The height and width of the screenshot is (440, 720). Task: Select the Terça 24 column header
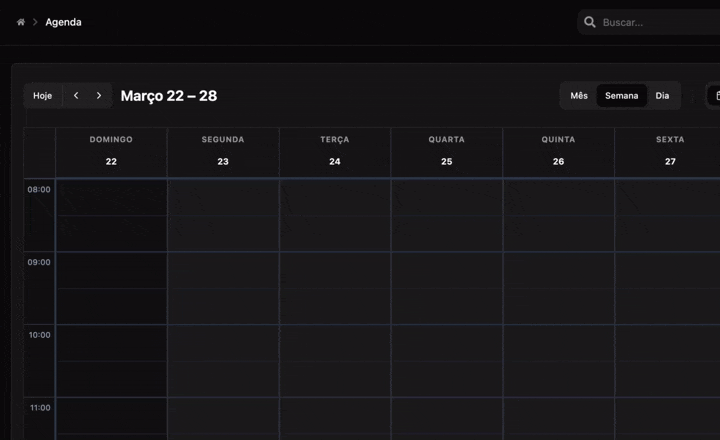pyautogui.click(x=335, y=152)
